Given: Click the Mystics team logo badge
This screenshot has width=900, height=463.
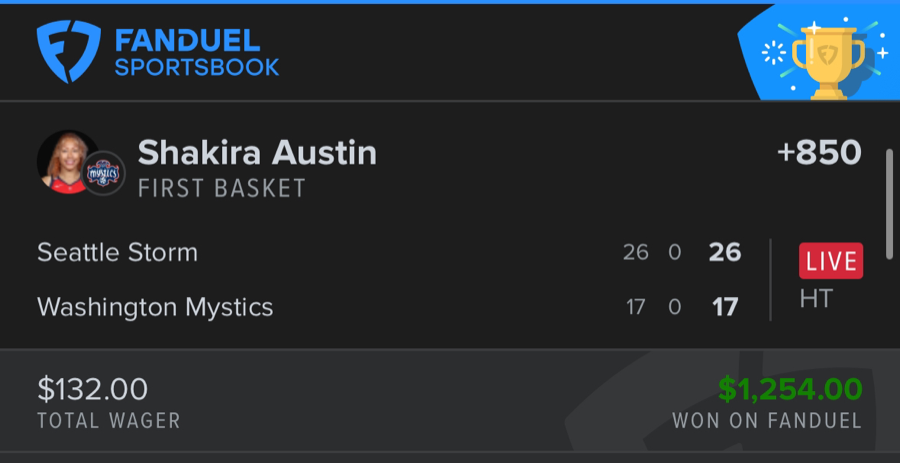Looking at the screenshot, I should [x=103, y=174].
